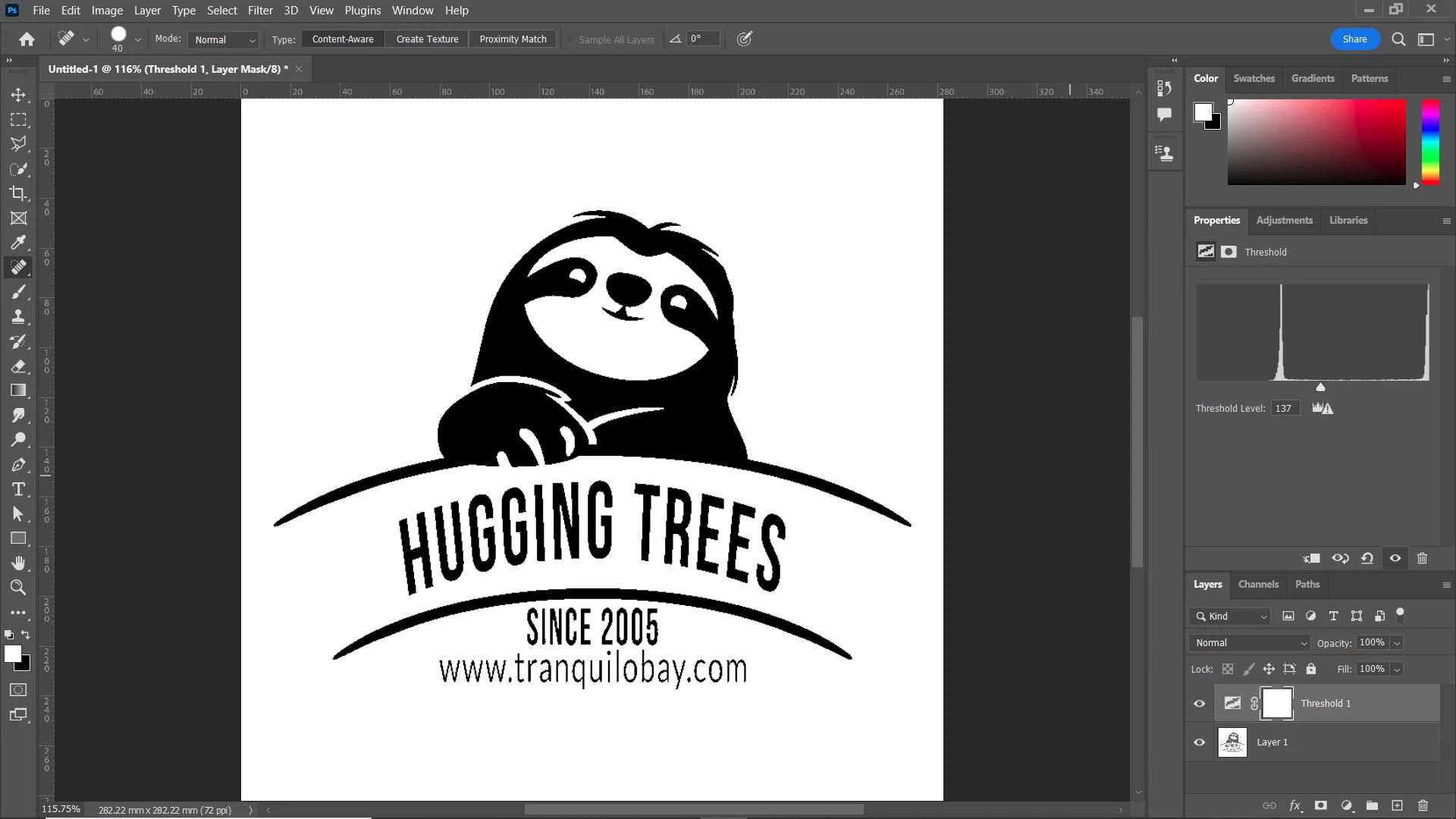Open the layer blend mode dropdown
Image resolution: width=1456 pixels, height=819 pixels.
(1250, 643)
